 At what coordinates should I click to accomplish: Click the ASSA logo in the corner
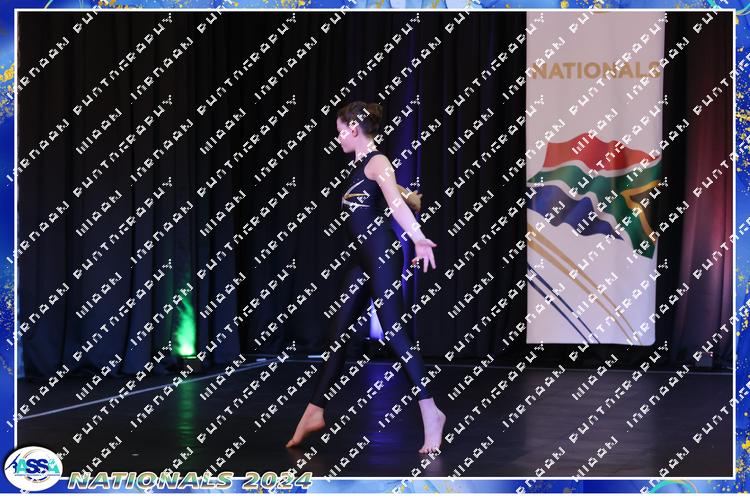pyautogui.click(x=32, y=468)
